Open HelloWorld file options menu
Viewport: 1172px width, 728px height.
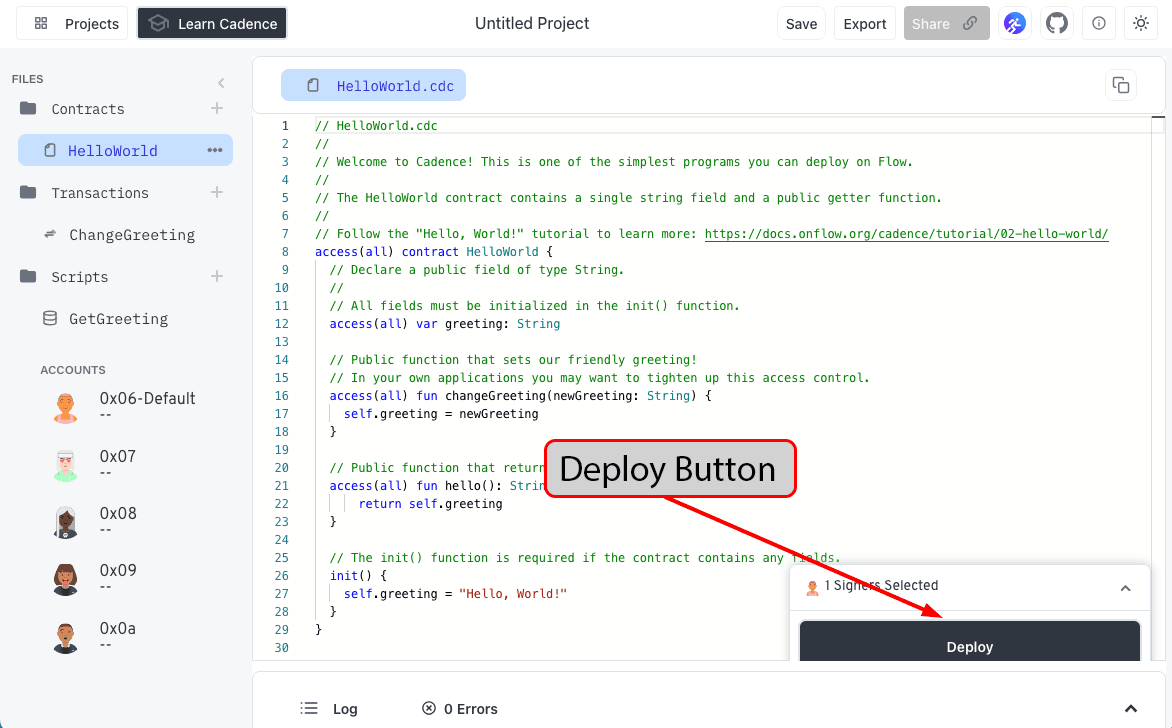tap(214, 149)
